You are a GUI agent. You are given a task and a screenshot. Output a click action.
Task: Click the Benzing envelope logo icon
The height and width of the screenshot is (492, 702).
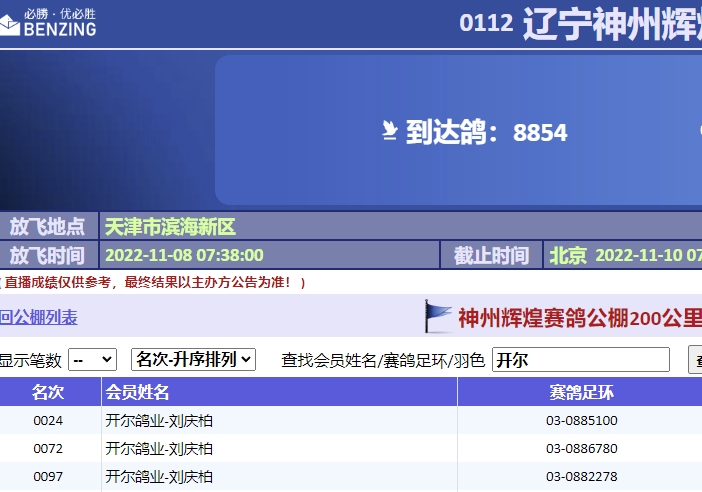pyautogui.click(x=10, y=24)
